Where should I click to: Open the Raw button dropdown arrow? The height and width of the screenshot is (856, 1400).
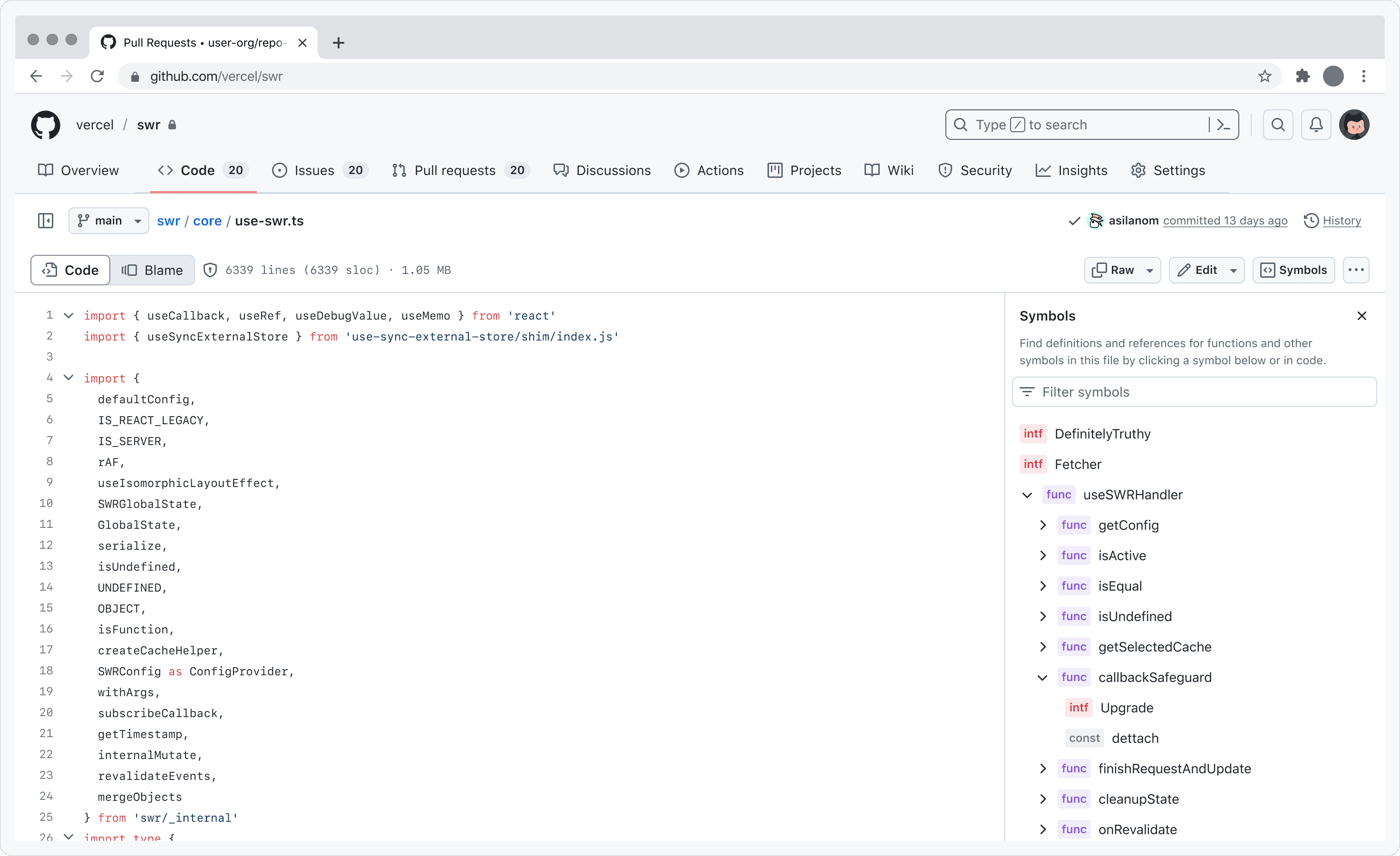point(1149,271)
